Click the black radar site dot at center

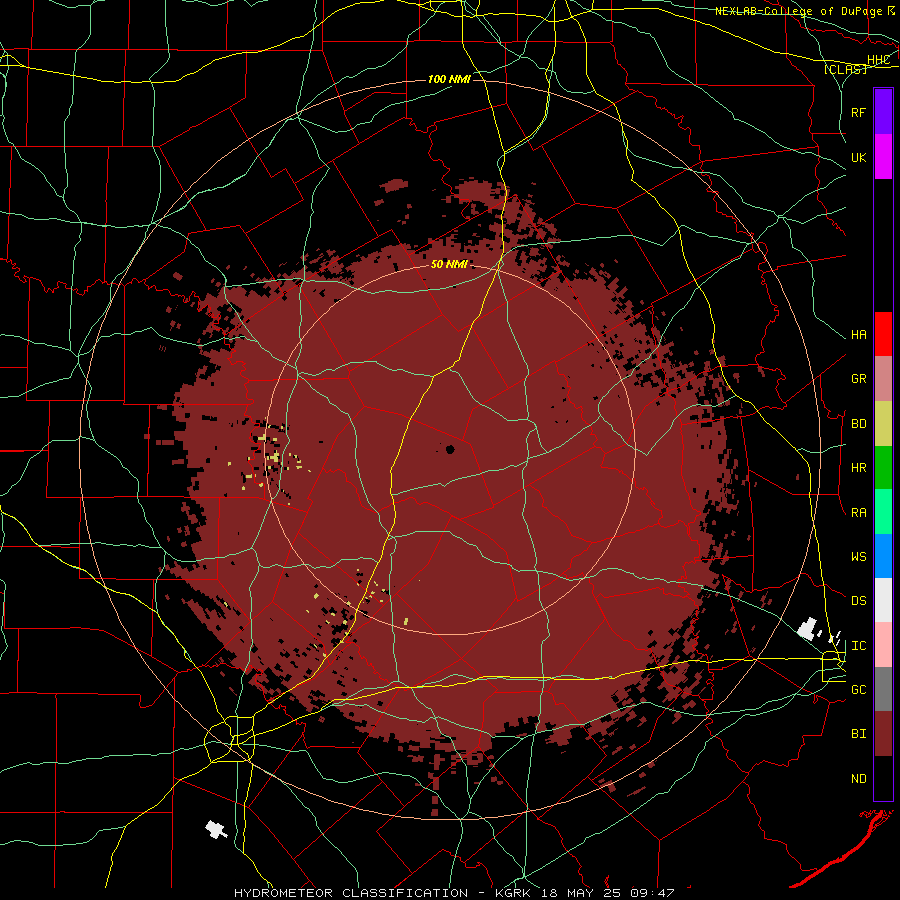tap(450, 449)
